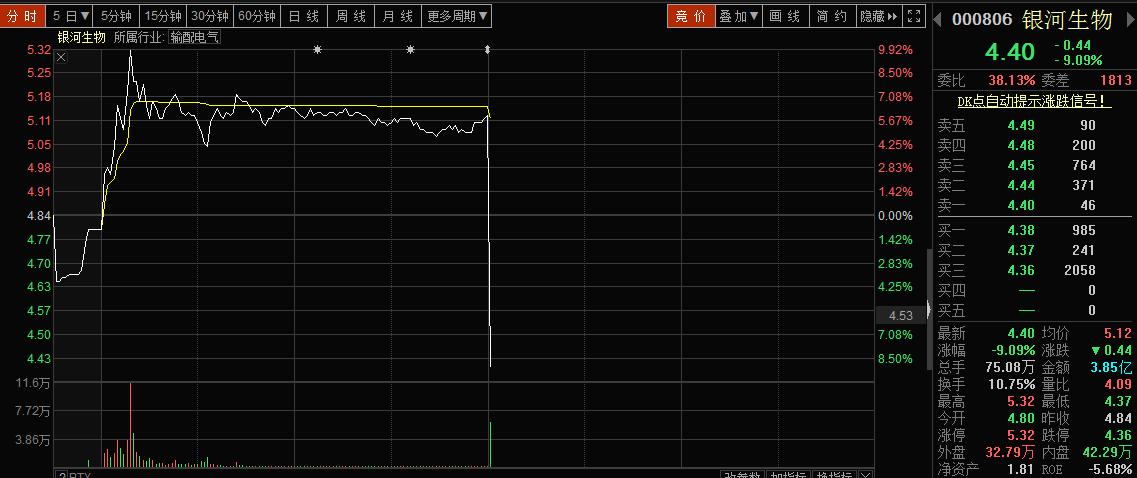Screen dimensions: 1137x478
Task: Click the 内盘 42.29万 value
Action: tap(1109, 453)
